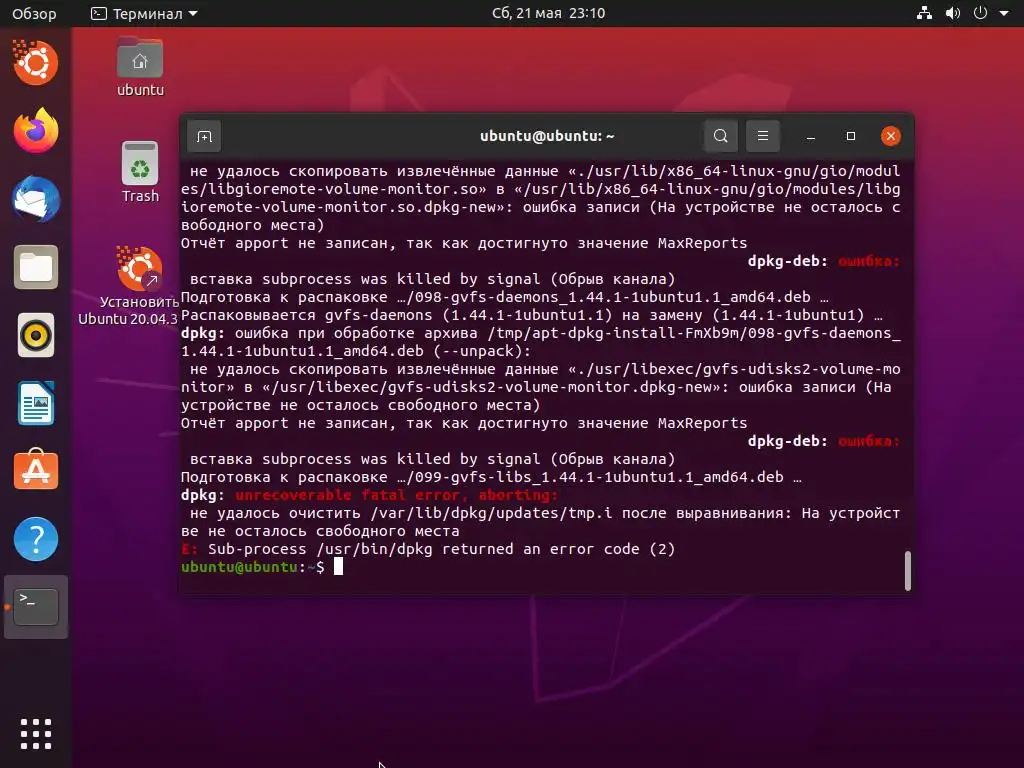This screenshot has height=768, width=1024.
Task: Open new tab in terminal window
Action: pos(204,136)
